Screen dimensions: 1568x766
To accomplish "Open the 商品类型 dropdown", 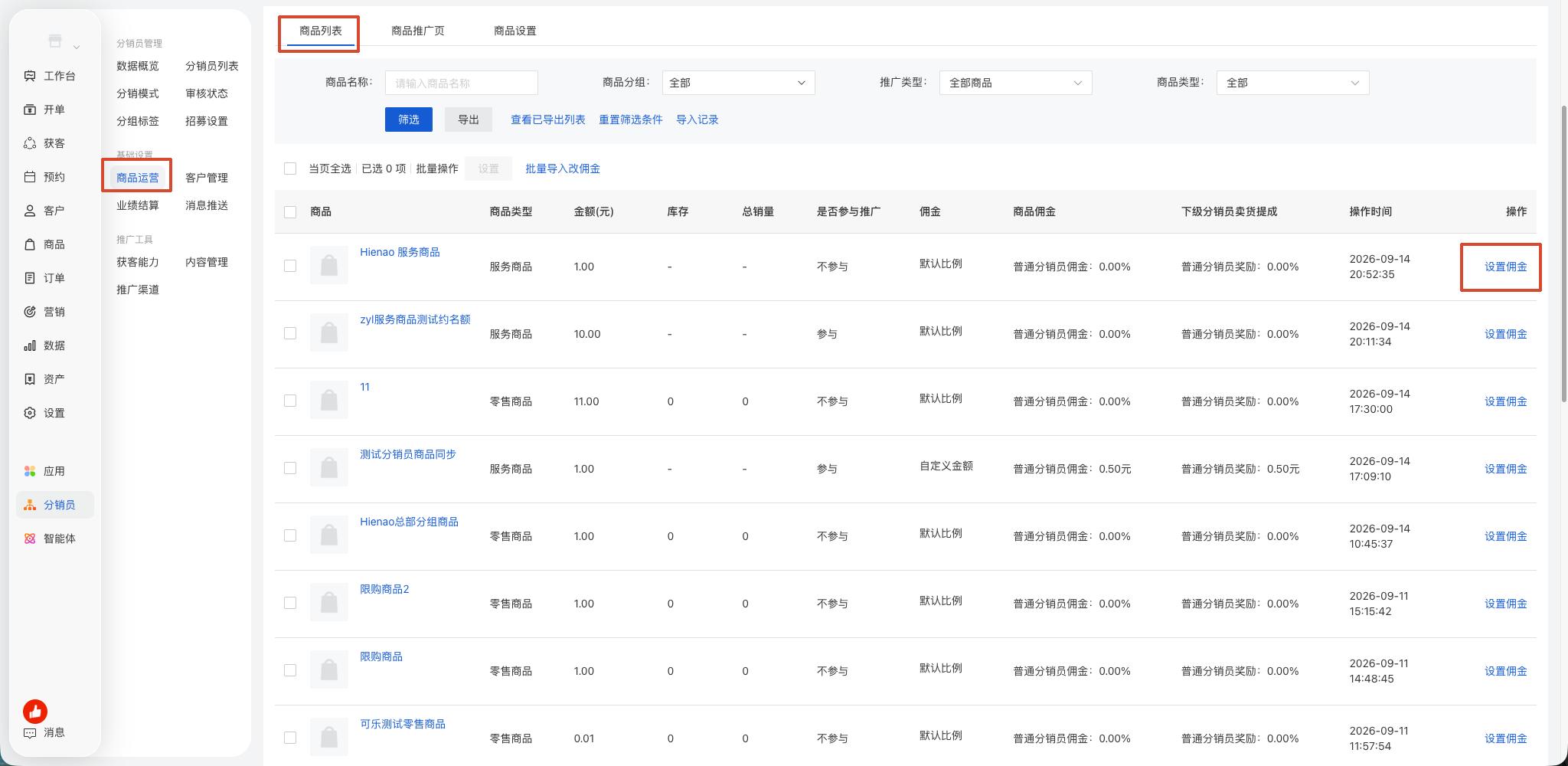I will (x=1292, y=83).
